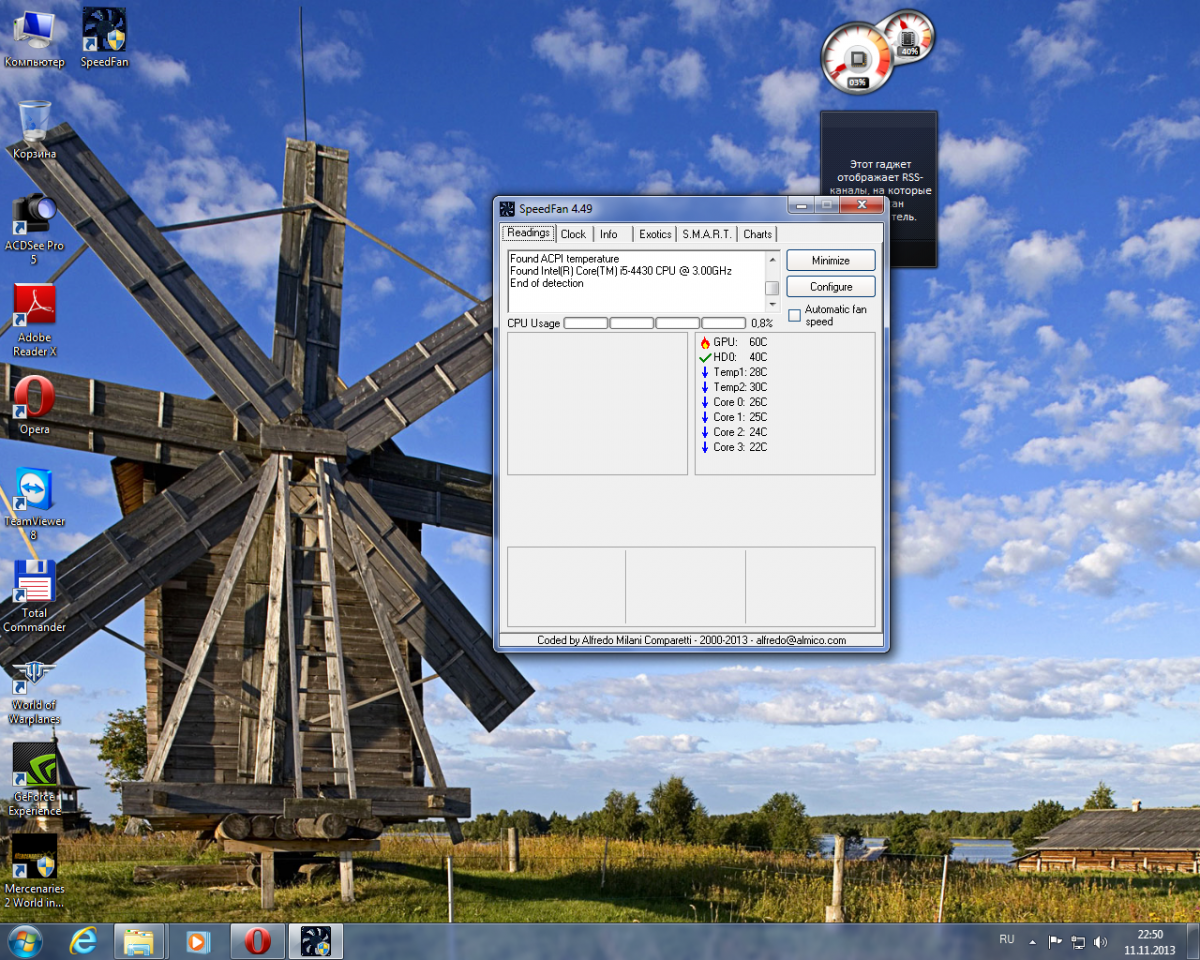1200x960 pixels.
Task: Click the memory meter small gadget dial
Action: pos(909,37)
